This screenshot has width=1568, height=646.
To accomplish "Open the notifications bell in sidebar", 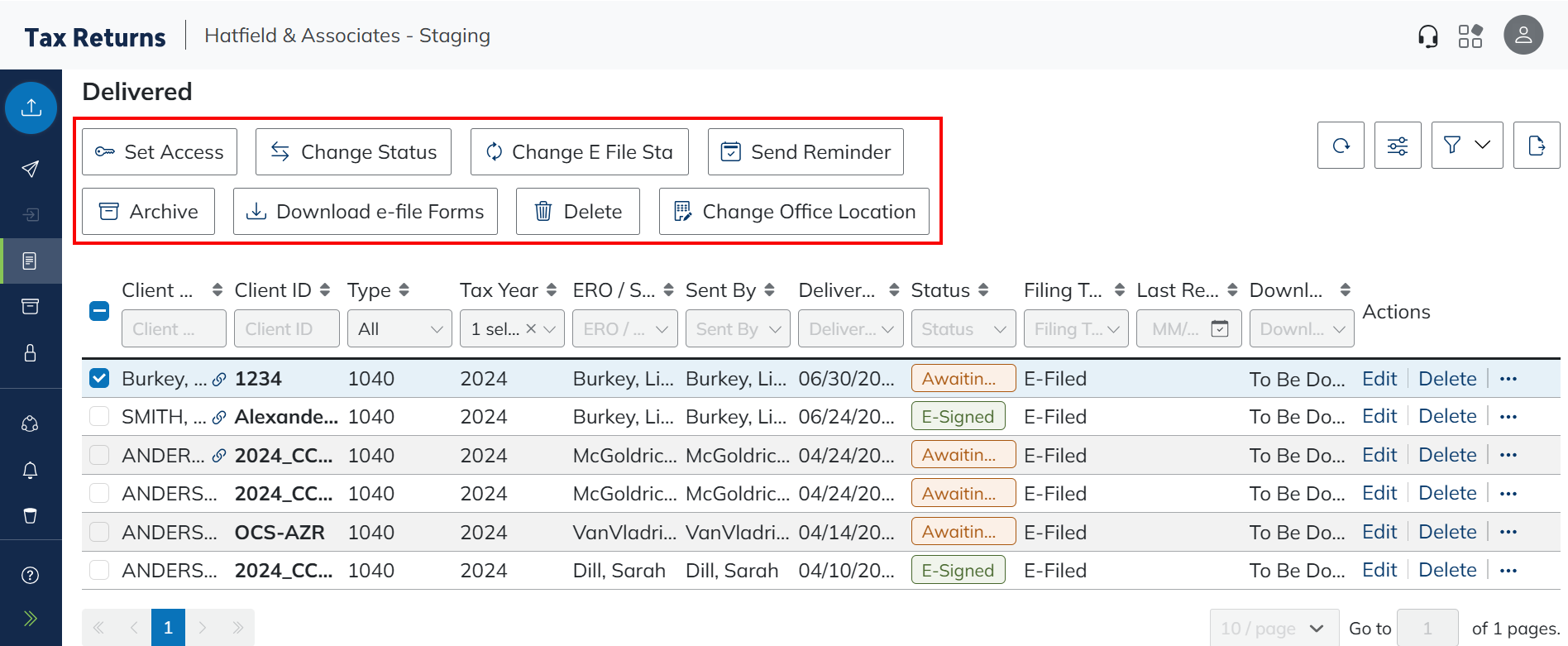I will point(31,470).
